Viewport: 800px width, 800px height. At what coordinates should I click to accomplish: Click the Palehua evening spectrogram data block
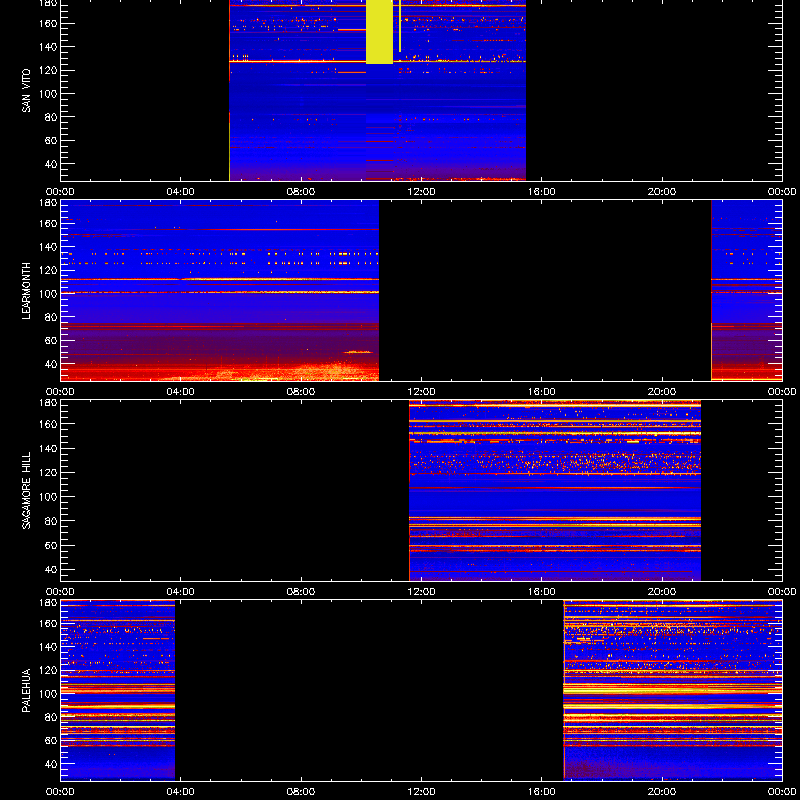(x=673, y=690)
